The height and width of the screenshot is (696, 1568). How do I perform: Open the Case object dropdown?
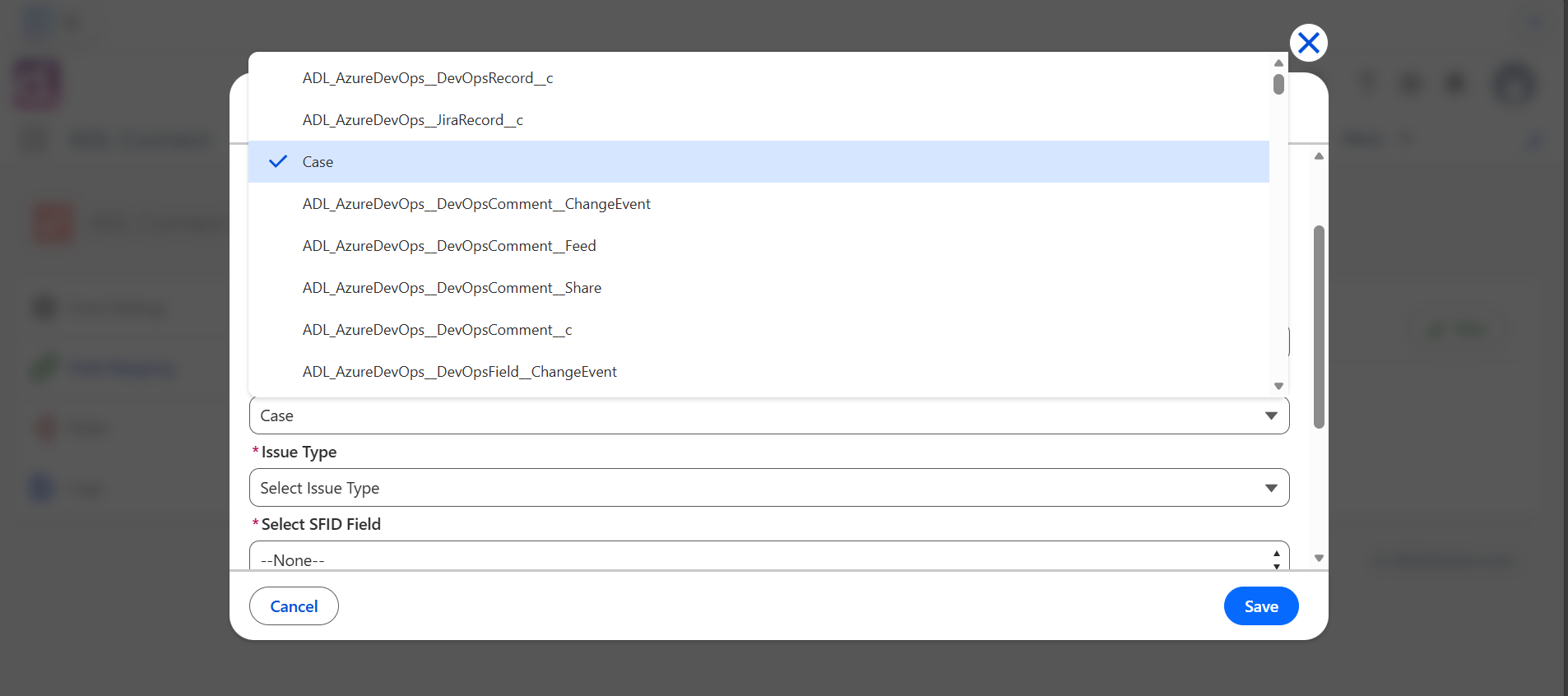click(769, 415)
